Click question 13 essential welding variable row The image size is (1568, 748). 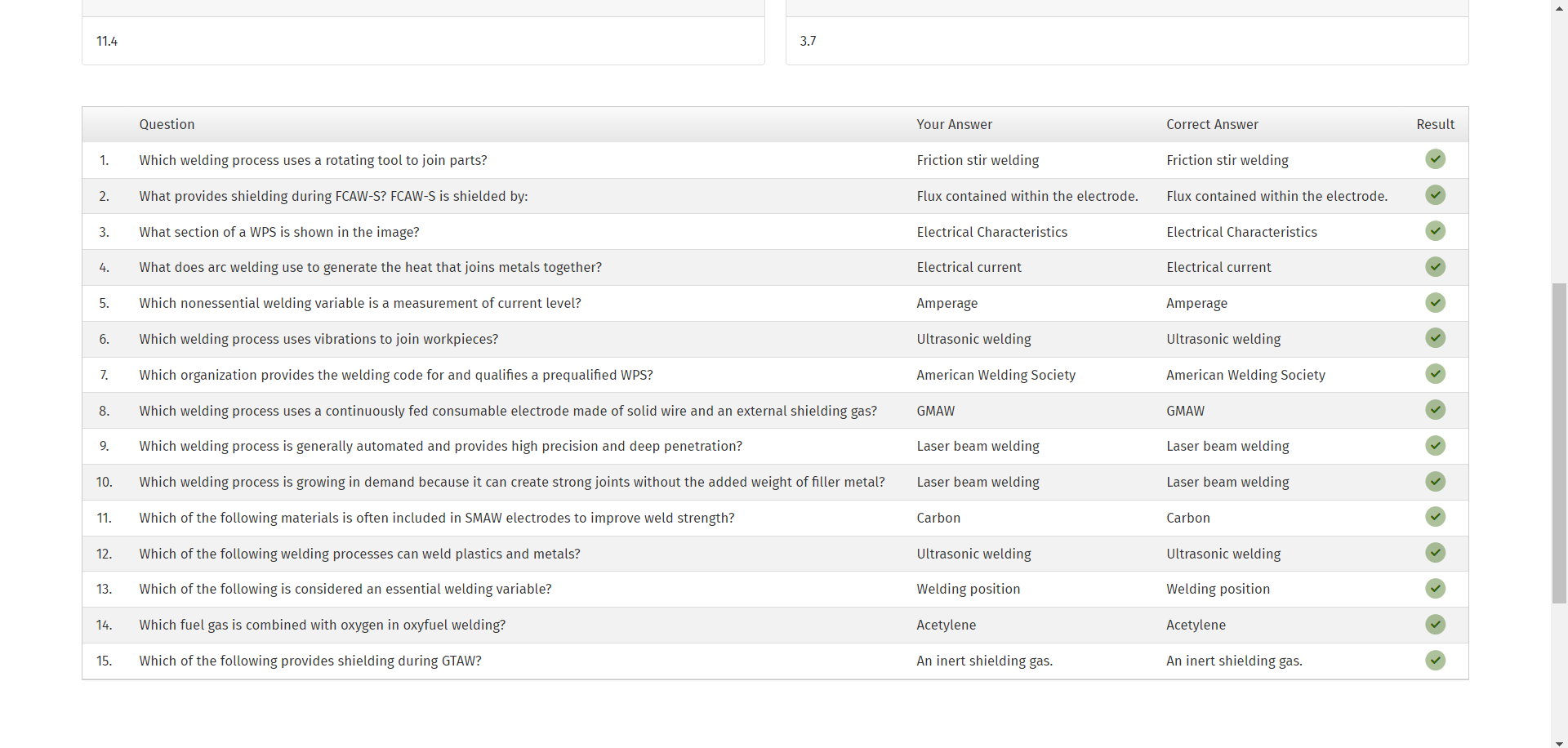click(345, 589)
